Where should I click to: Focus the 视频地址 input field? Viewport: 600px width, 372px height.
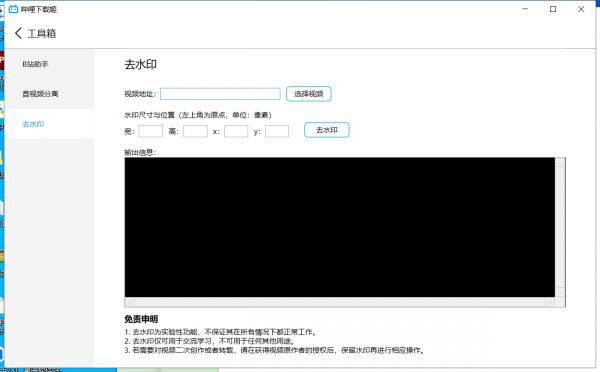220,94
